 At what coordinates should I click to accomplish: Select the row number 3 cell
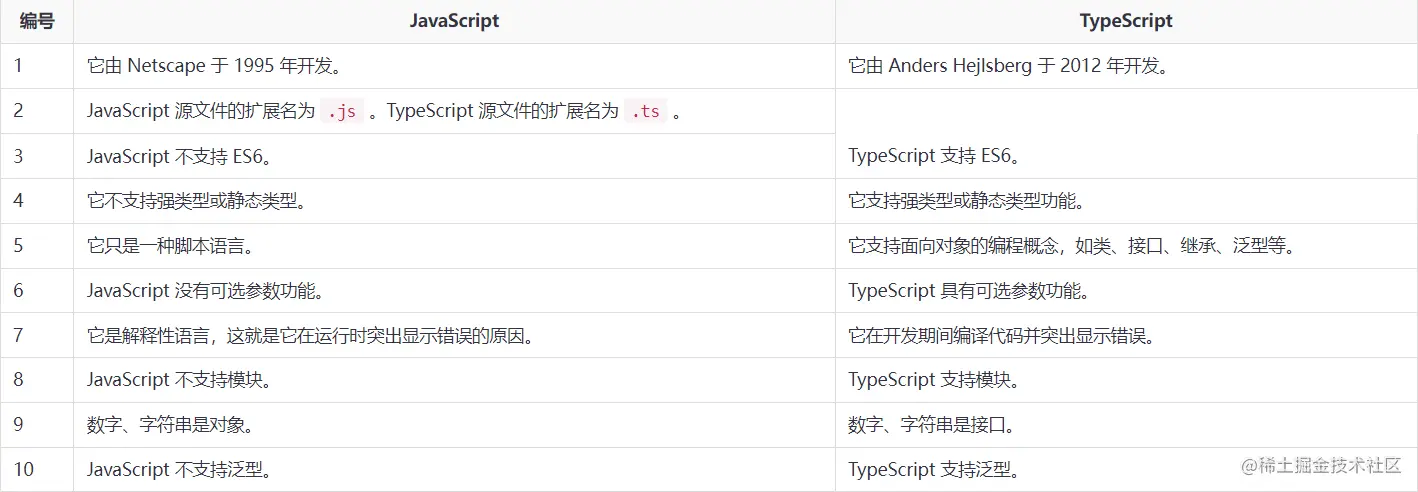[37, 156]
